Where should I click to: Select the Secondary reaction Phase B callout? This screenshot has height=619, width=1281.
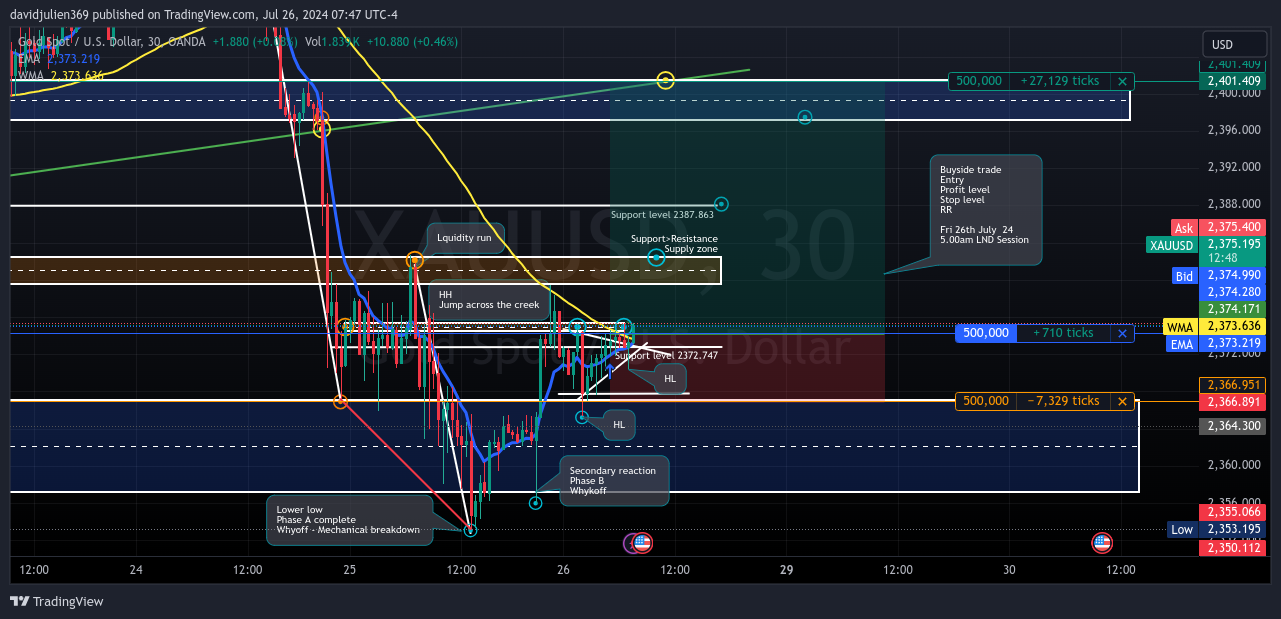[613, 480]
